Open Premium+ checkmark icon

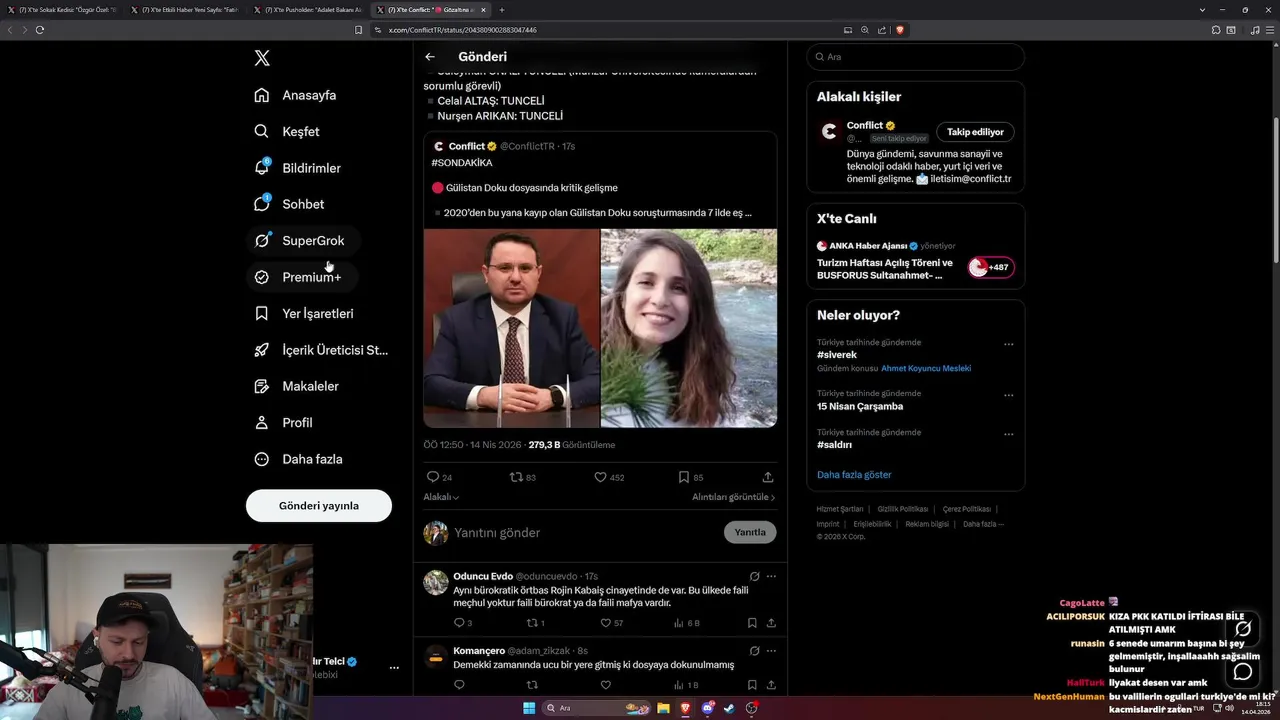(261, 277)
